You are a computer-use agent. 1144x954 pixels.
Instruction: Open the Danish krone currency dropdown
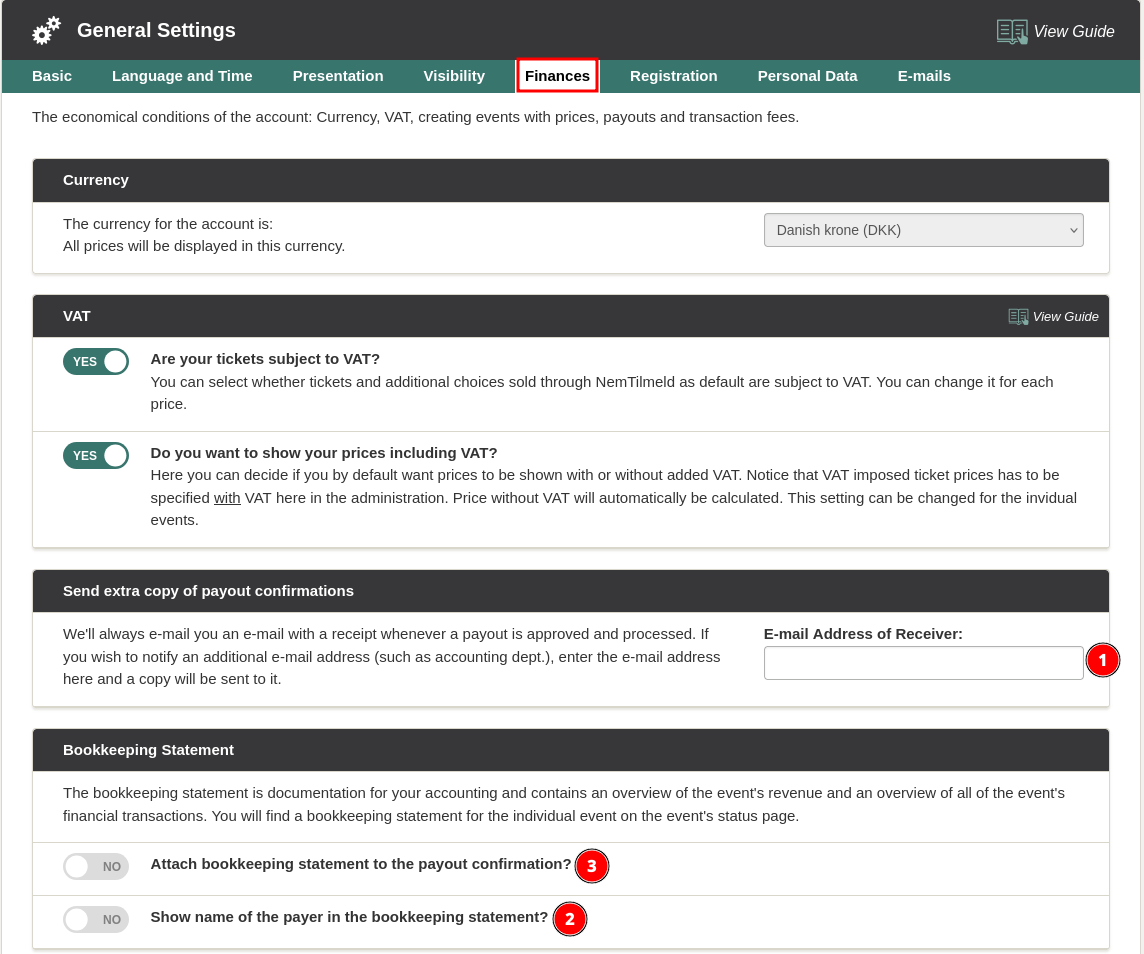923,230
